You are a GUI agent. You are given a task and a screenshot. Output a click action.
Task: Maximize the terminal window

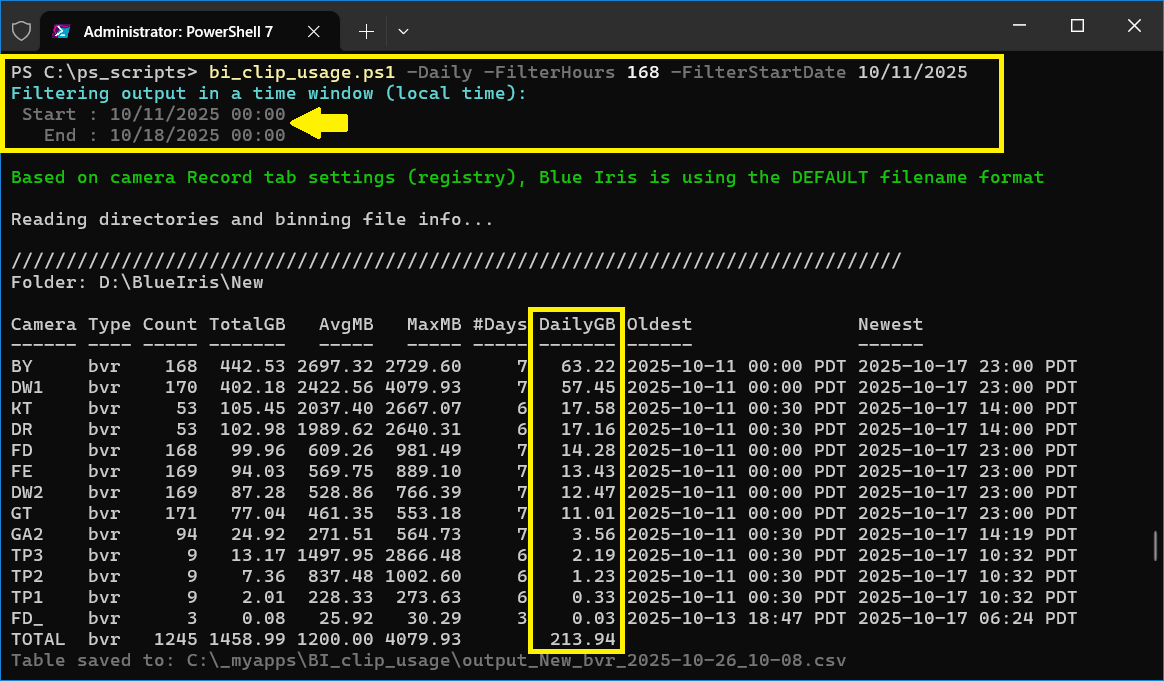[x=1077, y=26]
